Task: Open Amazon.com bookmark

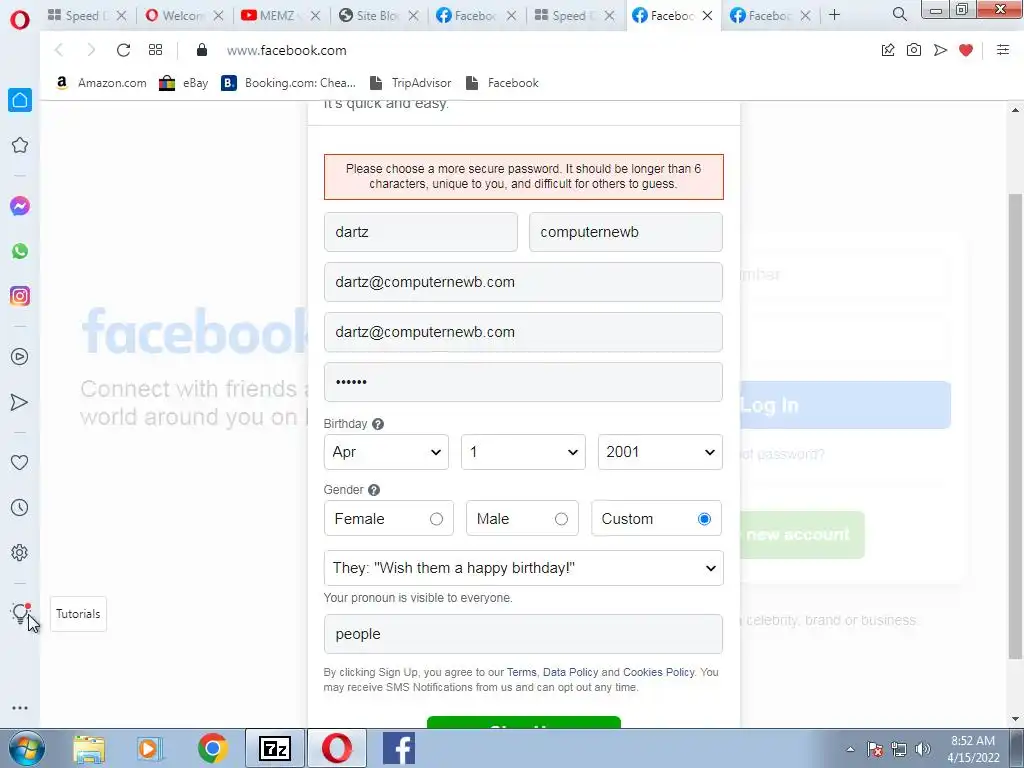Action: coord(101,83)
